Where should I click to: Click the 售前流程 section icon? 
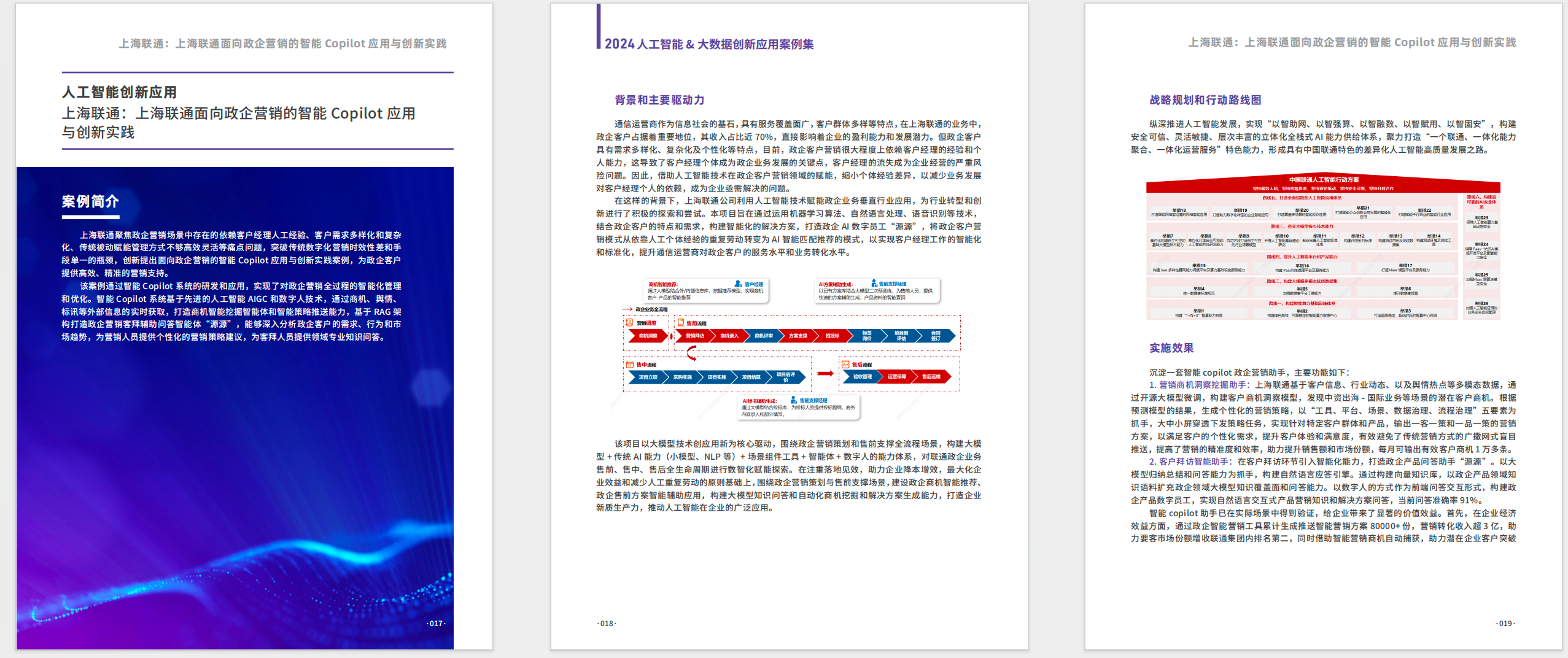681,322
